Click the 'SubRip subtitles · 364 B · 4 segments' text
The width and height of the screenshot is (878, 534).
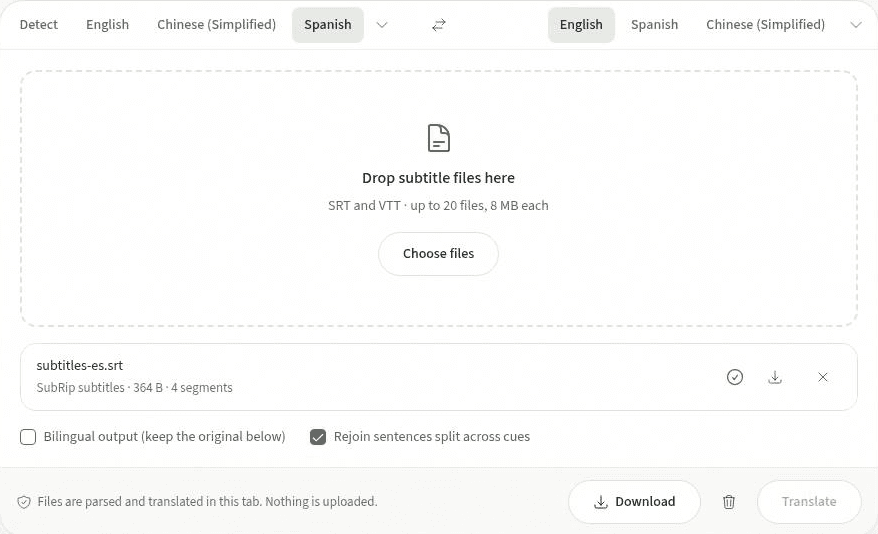pos(134,387)
